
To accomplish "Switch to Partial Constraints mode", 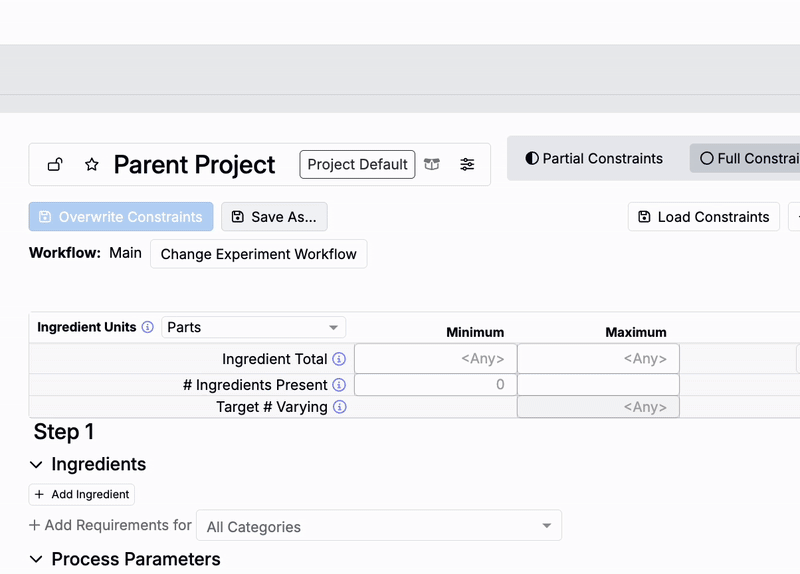I will coord(595,158).
